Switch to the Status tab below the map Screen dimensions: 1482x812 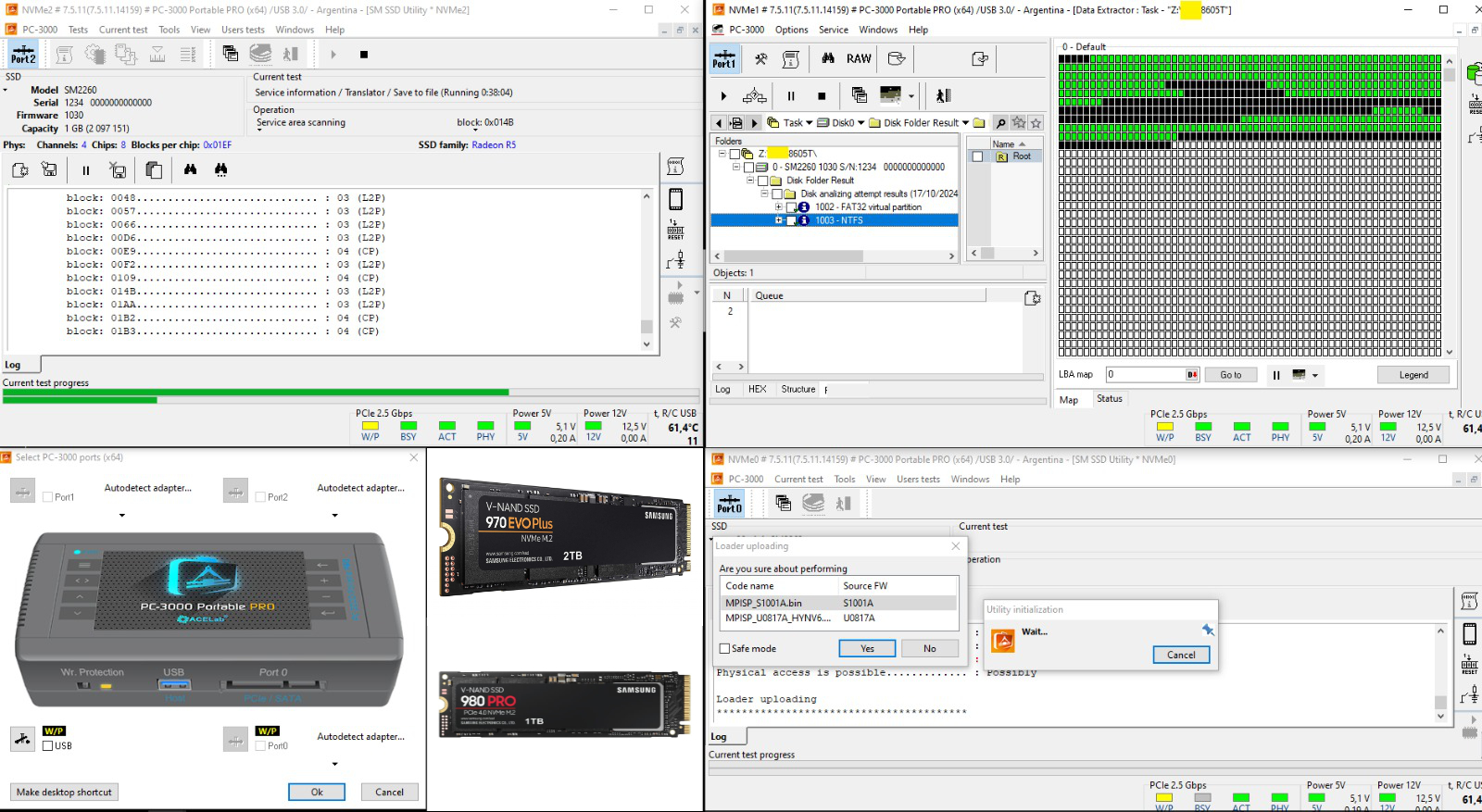point(1109,399)
